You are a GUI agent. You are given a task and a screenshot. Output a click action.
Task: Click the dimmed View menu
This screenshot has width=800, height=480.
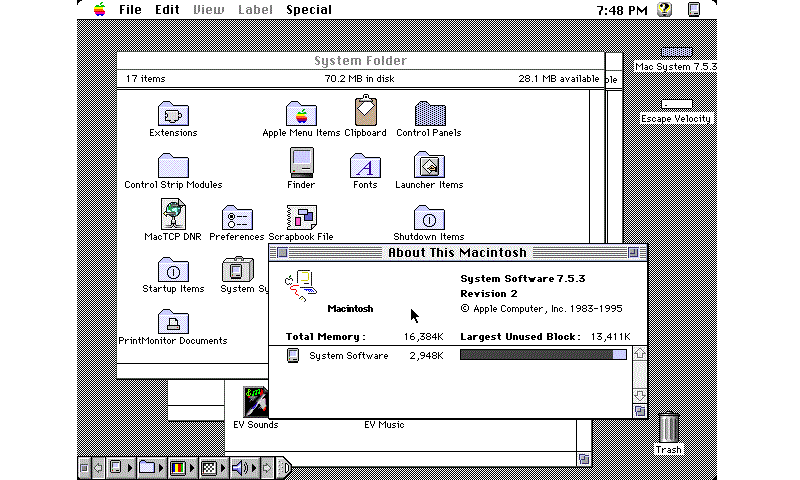pyautogui.click(x=209, y=10)
